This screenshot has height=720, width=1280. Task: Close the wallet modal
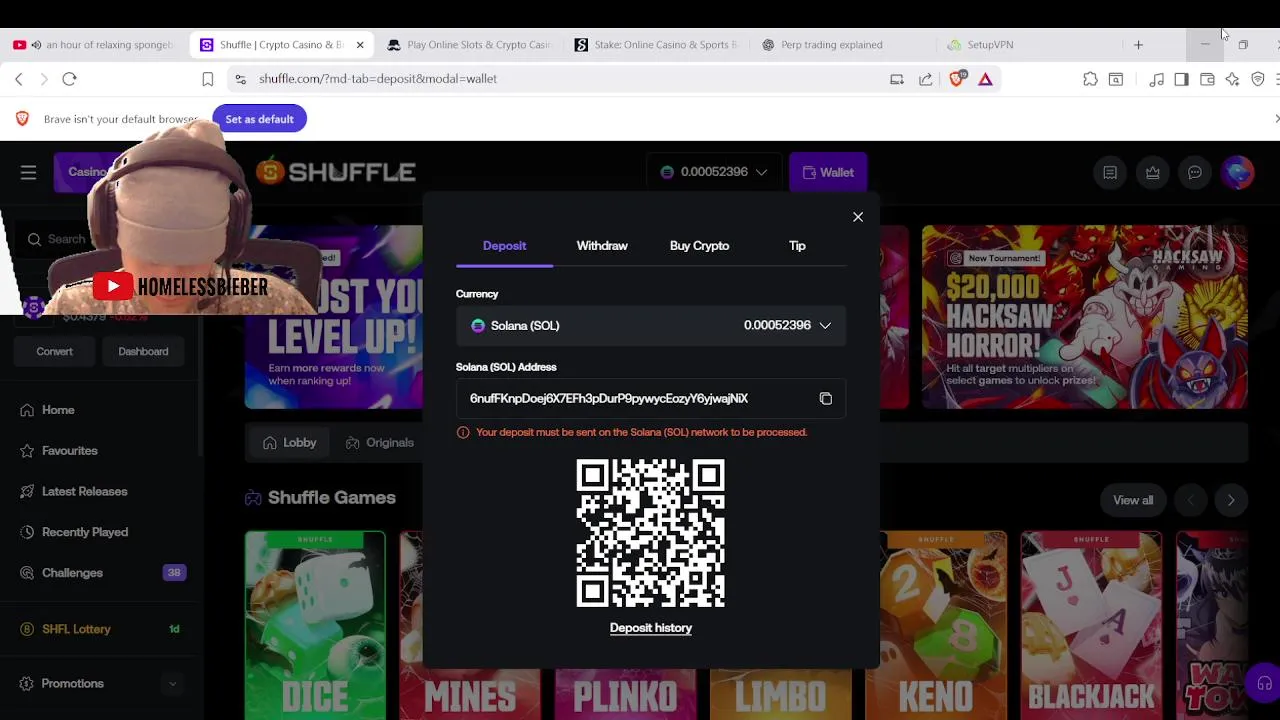tap(858, 217)
